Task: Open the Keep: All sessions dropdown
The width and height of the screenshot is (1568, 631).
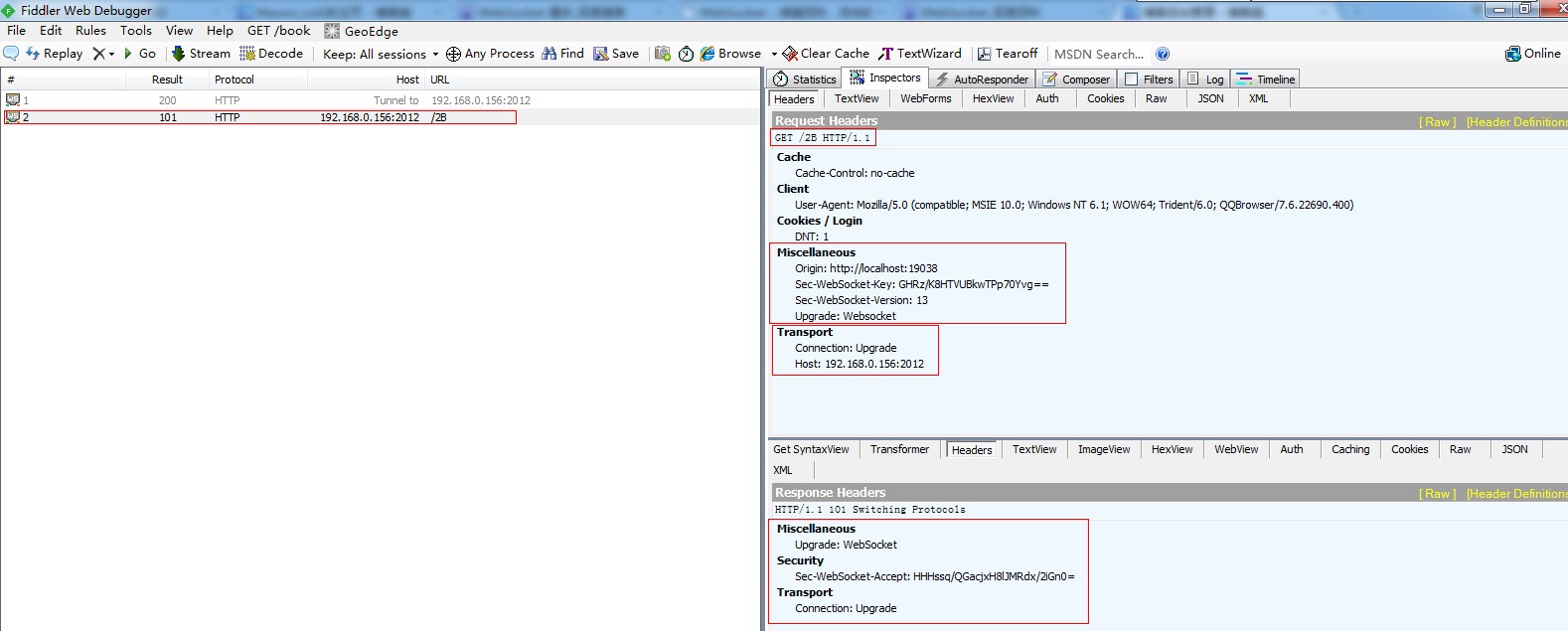Action: pyautogui.click(x=381, y=54)
